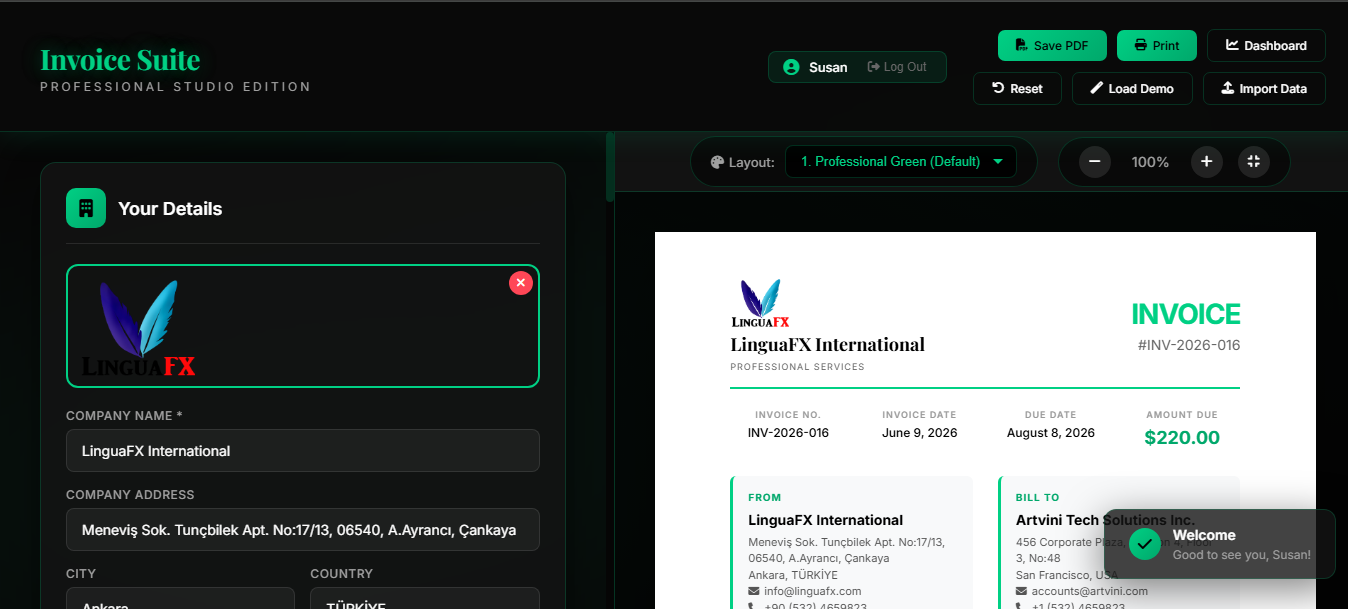Click the June 9, 2026 invoice date

point(919,433)
